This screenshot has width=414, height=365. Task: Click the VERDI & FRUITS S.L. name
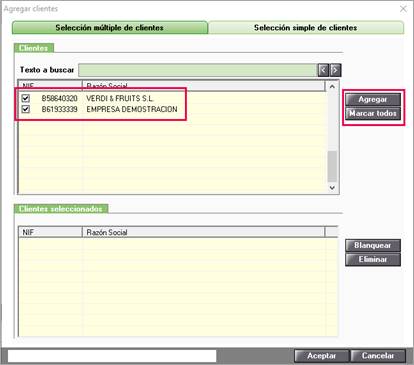(120, 98)
